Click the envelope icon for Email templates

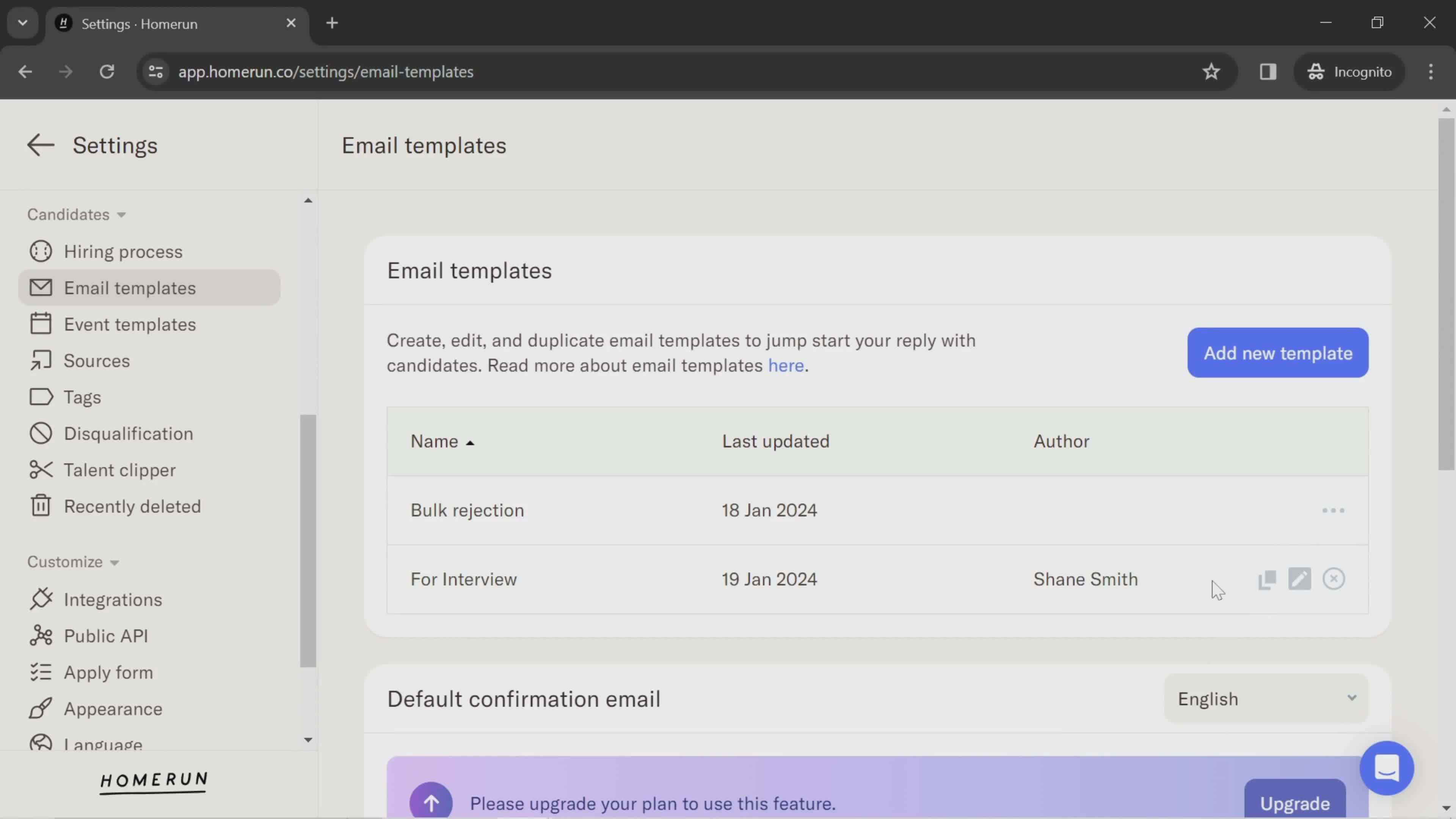41,288
